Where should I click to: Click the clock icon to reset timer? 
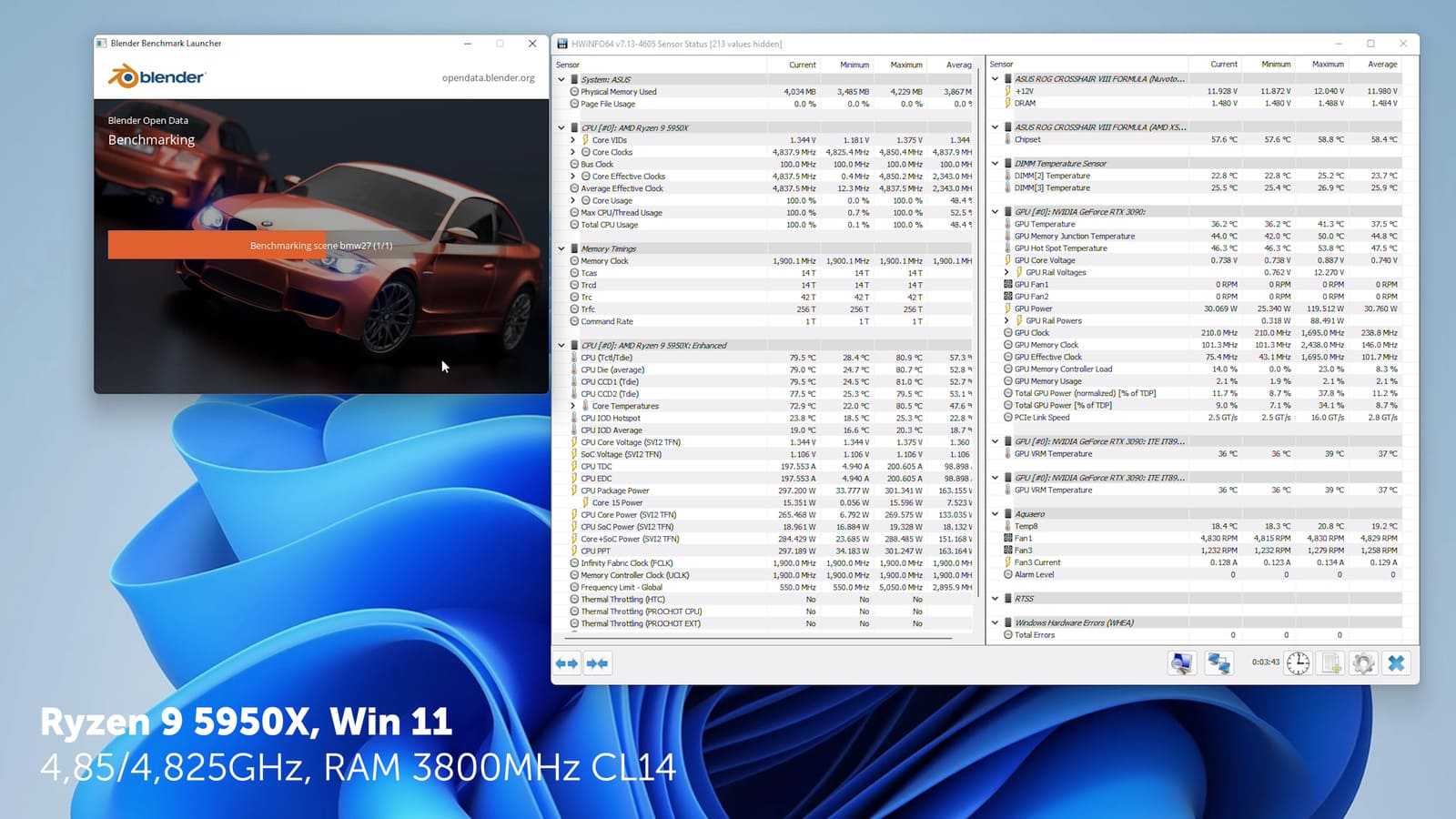1298,663
